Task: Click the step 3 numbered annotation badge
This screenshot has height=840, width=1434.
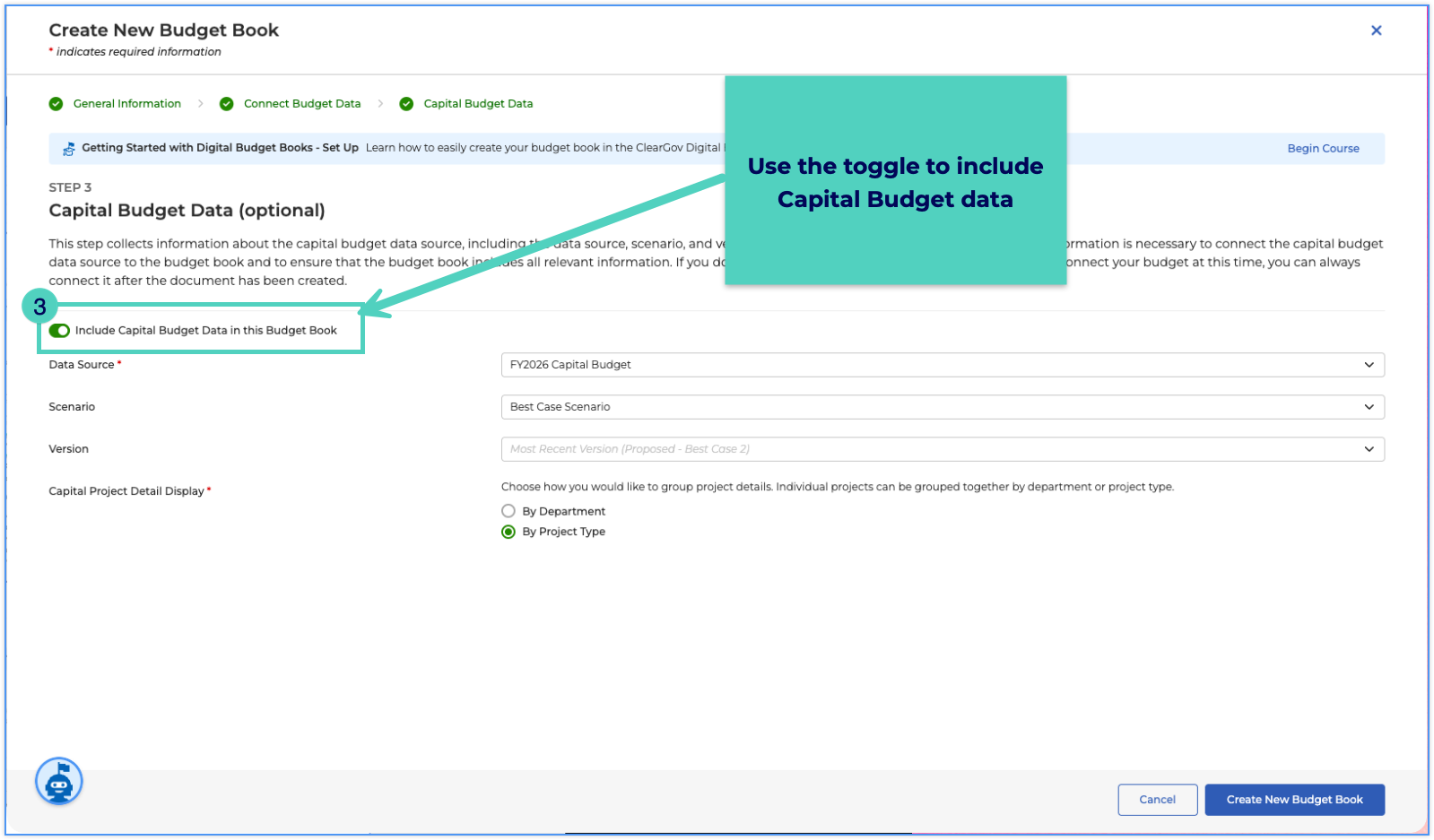Action: pos(39,307)
